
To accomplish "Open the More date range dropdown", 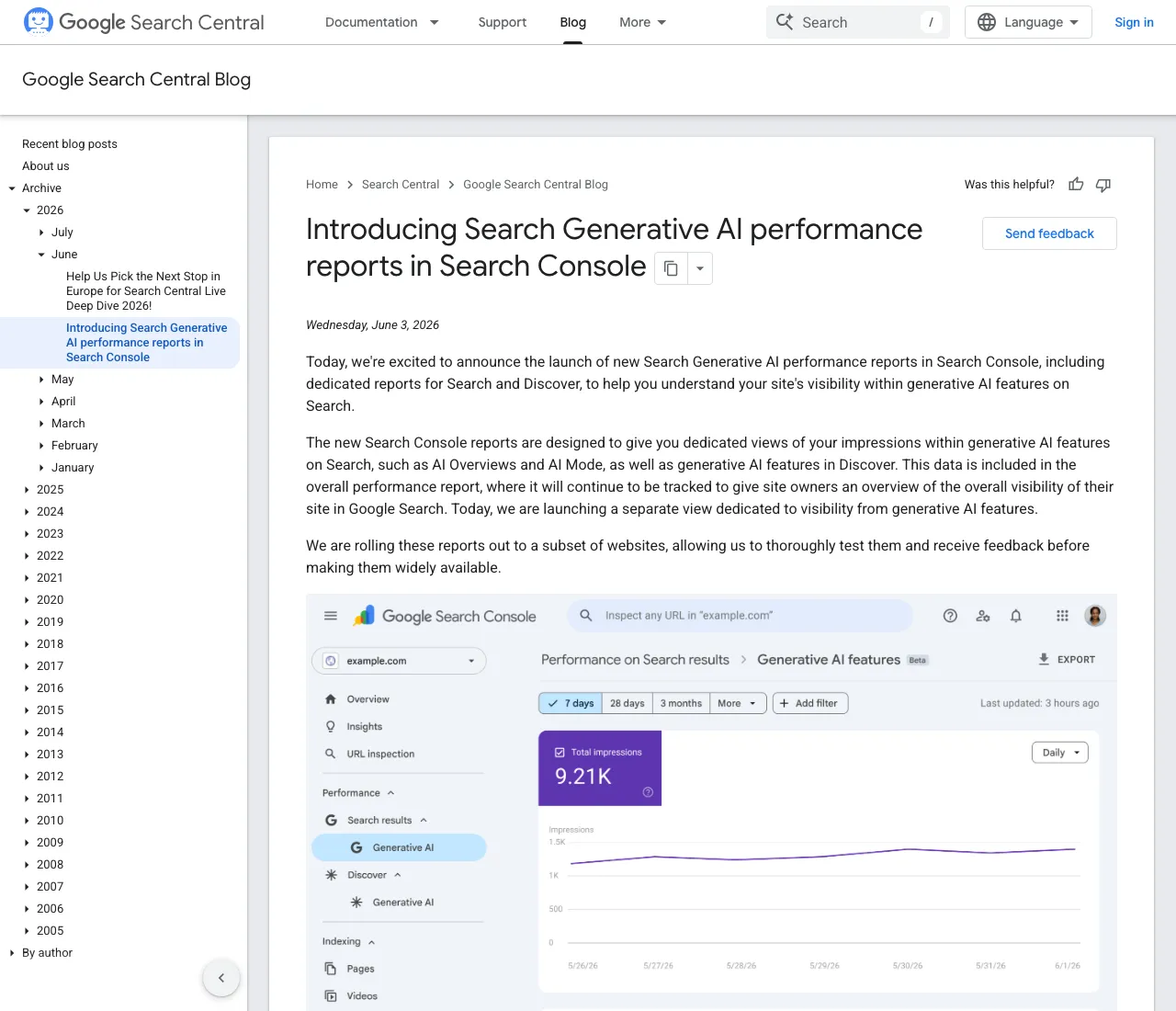I will (738, 703).
